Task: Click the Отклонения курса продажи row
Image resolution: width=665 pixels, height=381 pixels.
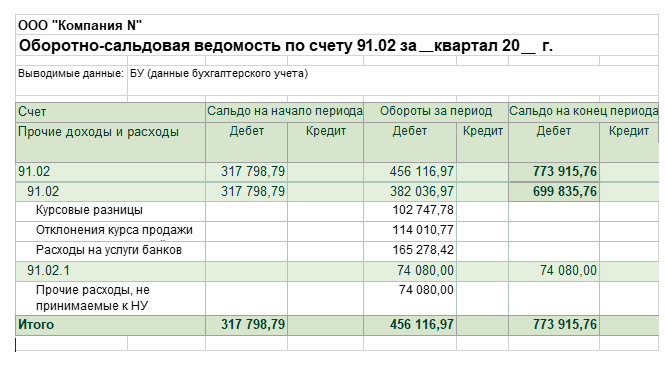Action: point(337,231)
